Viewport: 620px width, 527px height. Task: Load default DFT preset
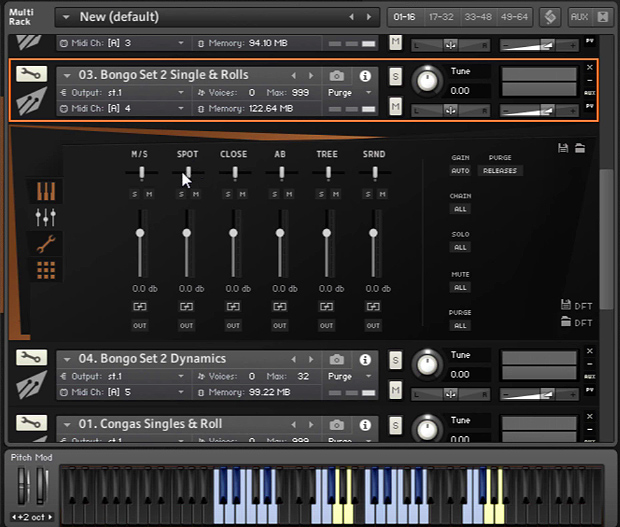577,322
